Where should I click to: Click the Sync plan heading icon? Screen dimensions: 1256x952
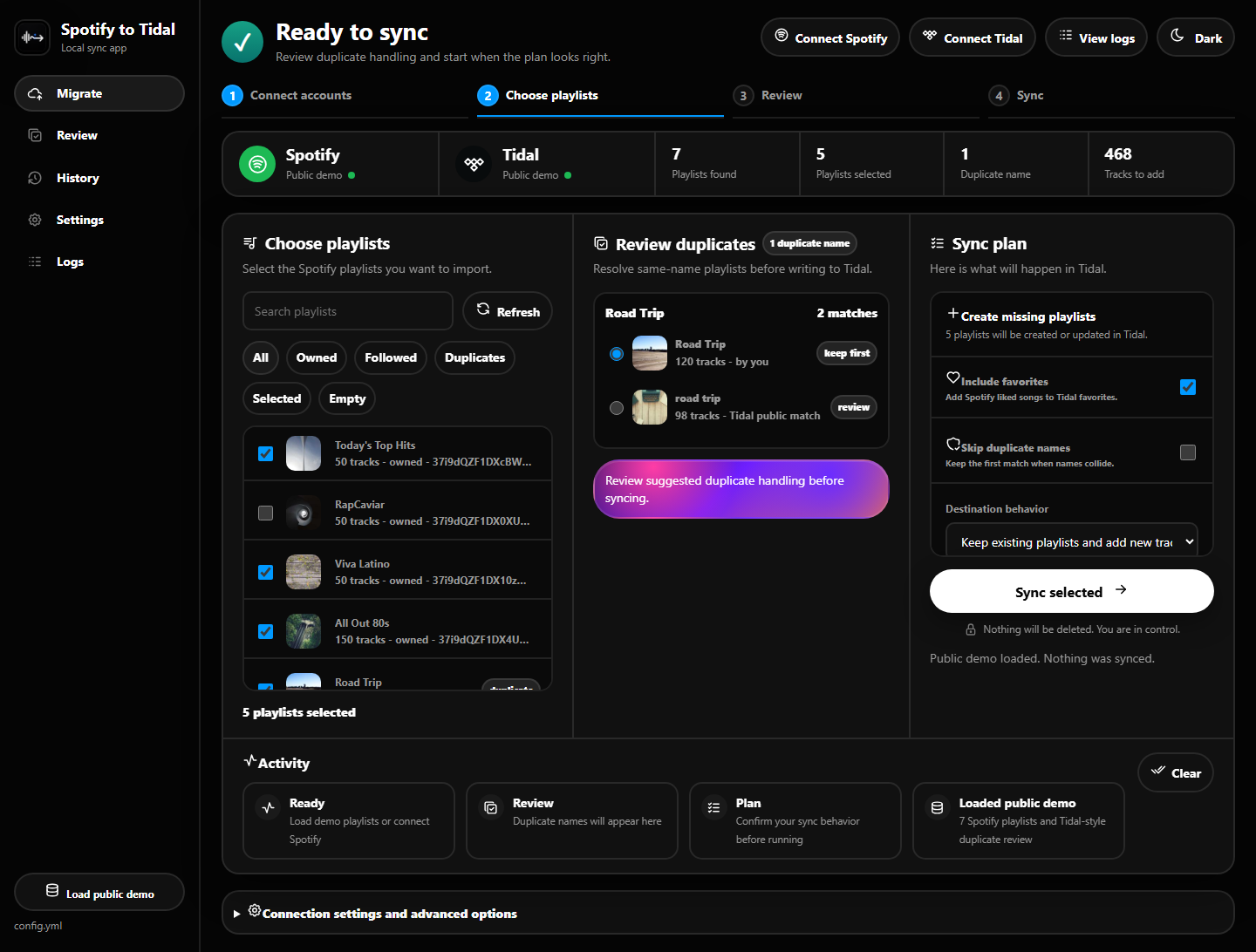[938, 243]
